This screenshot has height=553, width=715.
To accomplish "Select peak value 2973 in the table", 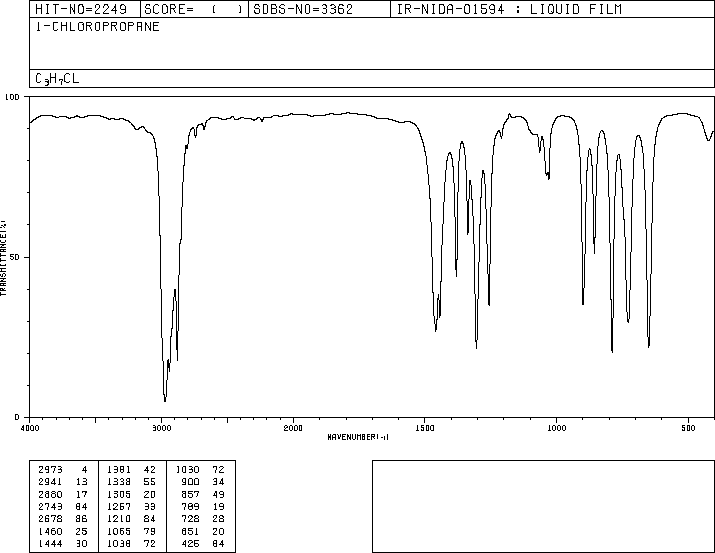I will [x=50, y=470].
